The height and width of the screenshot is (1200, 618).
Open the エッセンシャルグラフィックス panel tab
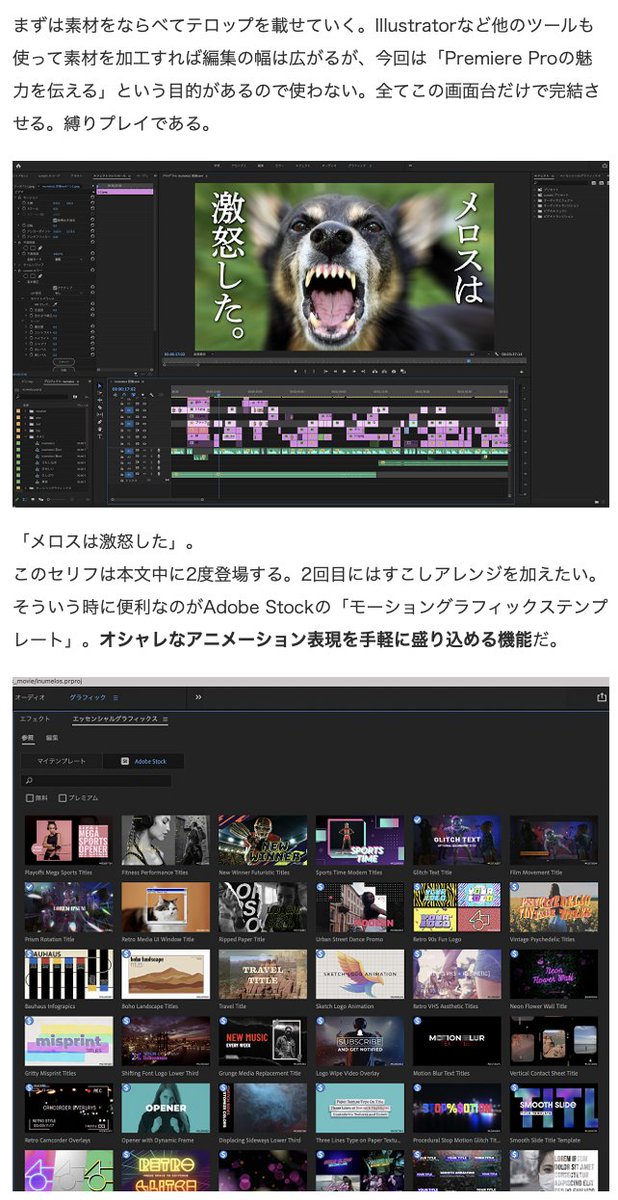[x=115, y=719]
